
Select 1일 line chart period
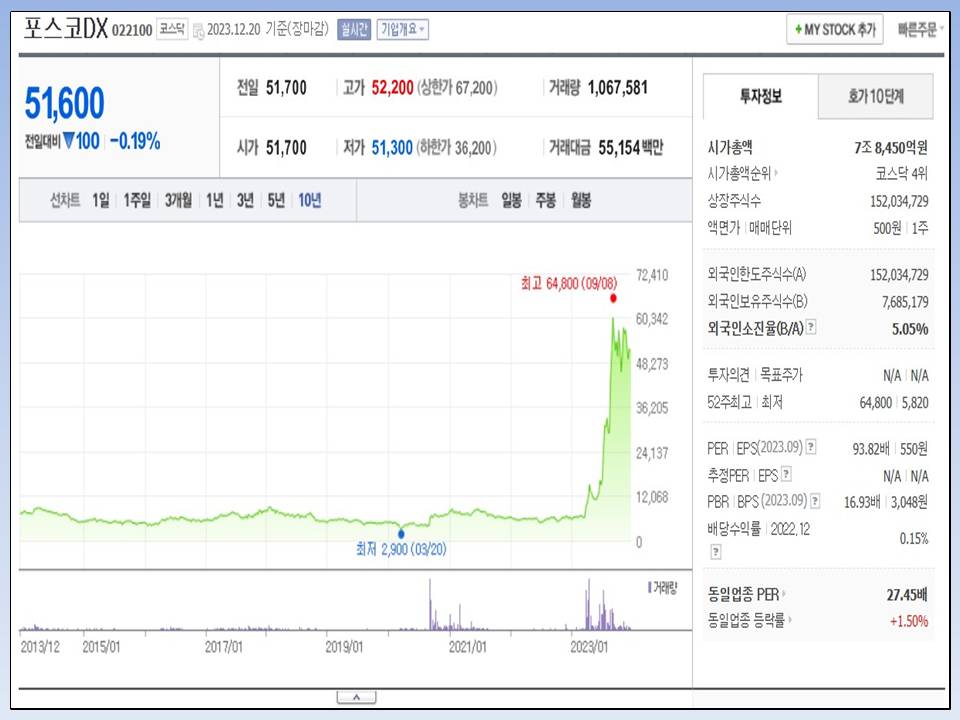(100, 200)
